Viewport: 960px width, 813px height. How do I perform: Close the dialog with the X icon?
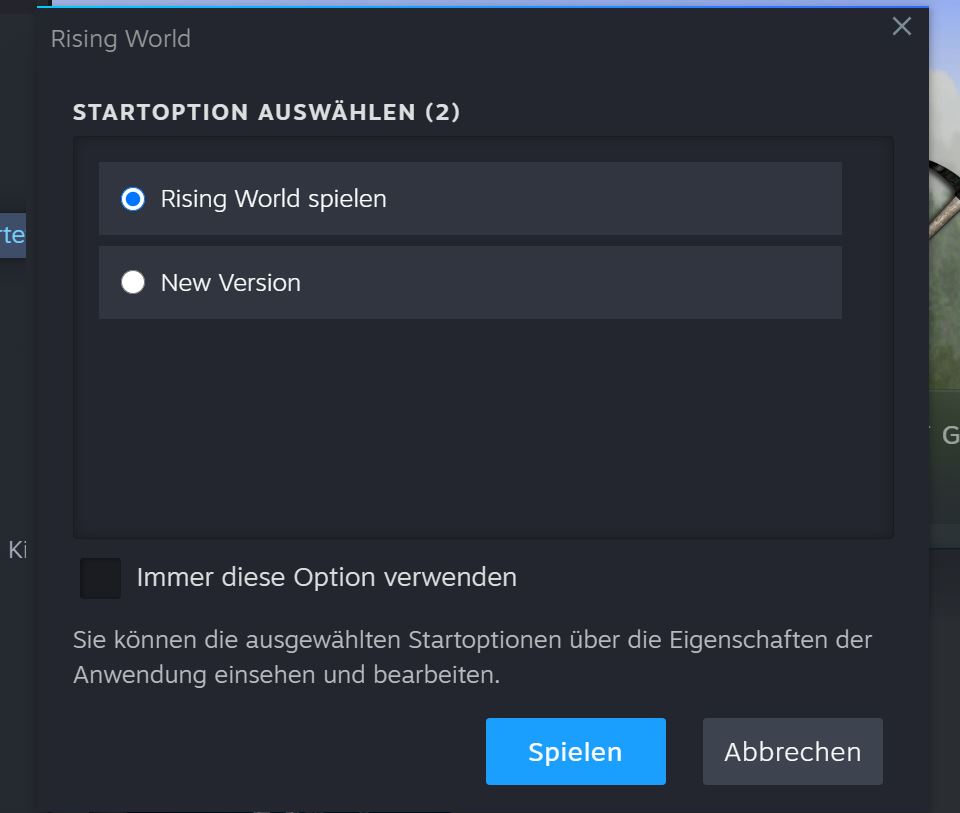coord(901,27)
